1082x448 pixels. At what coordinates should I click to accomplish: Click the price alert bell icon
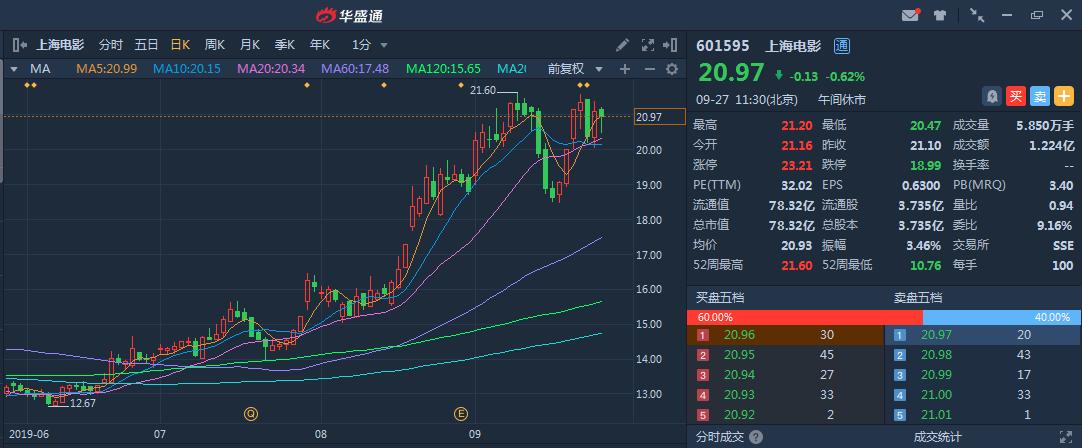pos(992,97)
